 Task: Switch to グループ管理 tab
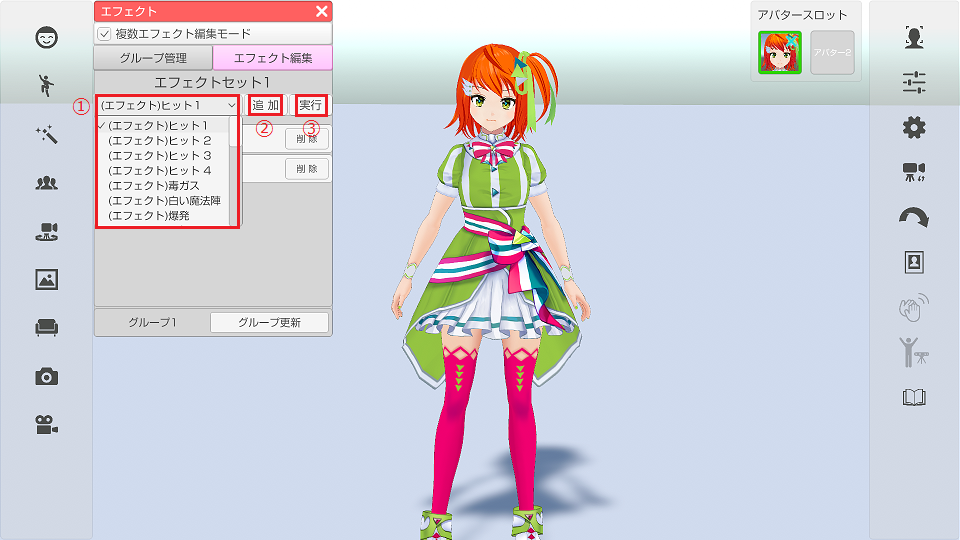pos(153,58)
